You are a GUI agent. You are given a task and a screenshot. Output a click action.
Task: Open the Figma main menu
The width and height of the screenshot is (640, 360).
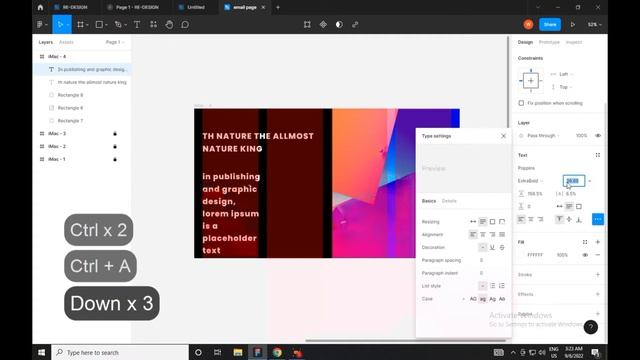point(42,24)
